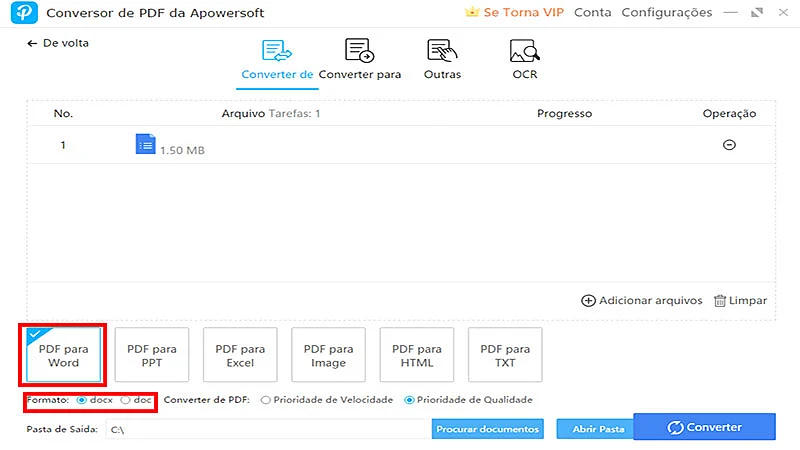The height and width of the screenshot is (450, 800).
Task: Open Configurações settings
Action: (666, 12)
